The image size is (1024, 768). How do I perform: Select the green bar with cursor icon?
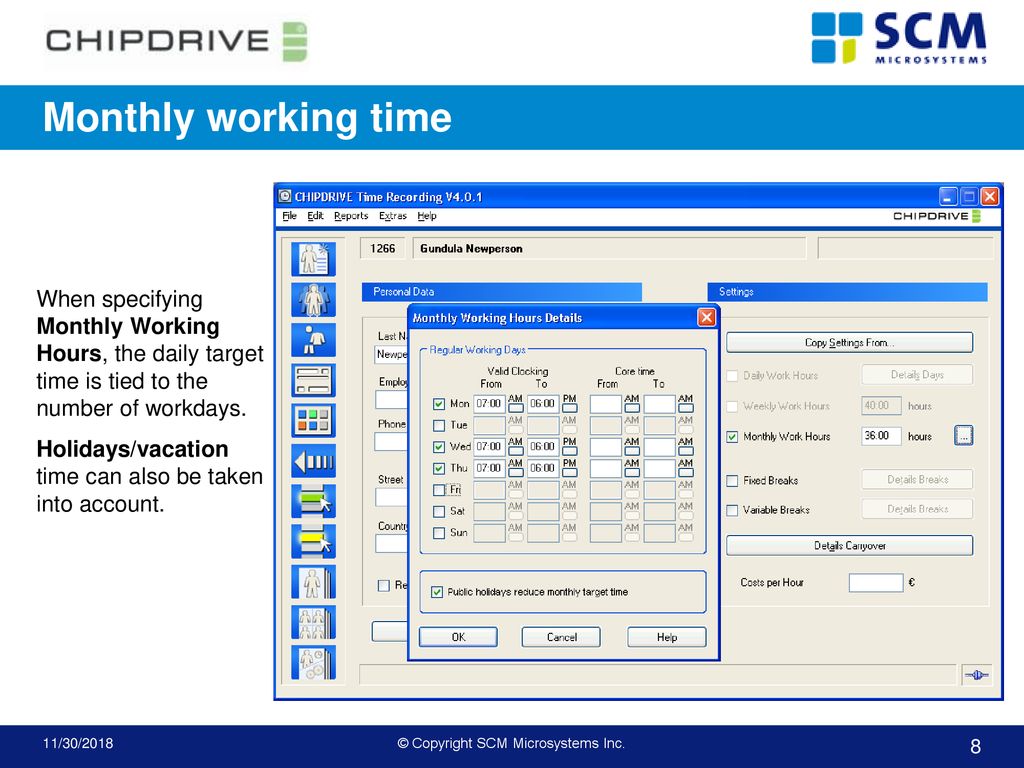313,502
